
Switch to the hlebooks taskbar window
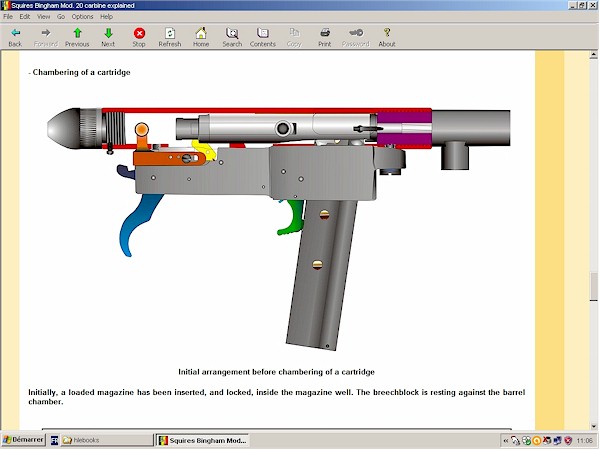tap(106, 440)
